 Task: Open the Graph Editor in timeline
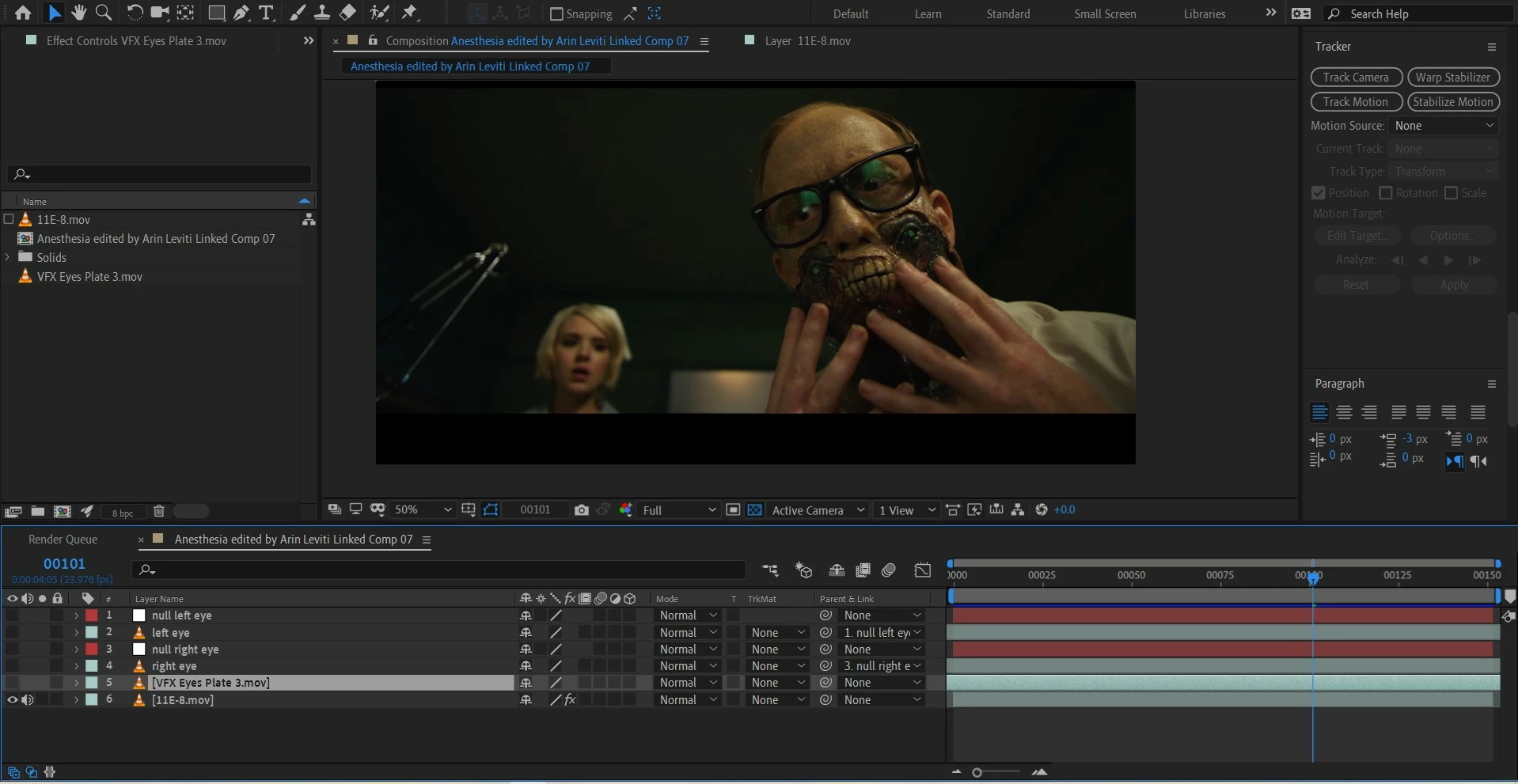click(x=923, y=570)
